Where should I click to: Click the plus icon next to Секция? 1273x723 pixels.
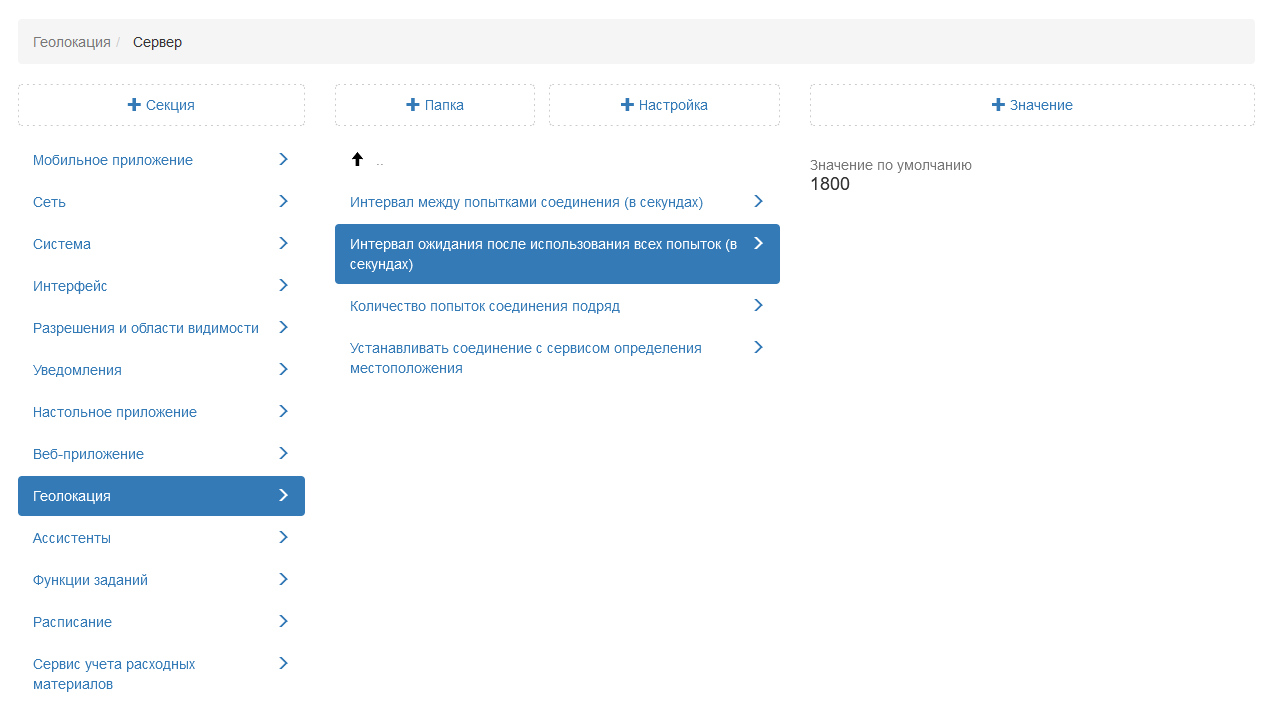(134, 105)
